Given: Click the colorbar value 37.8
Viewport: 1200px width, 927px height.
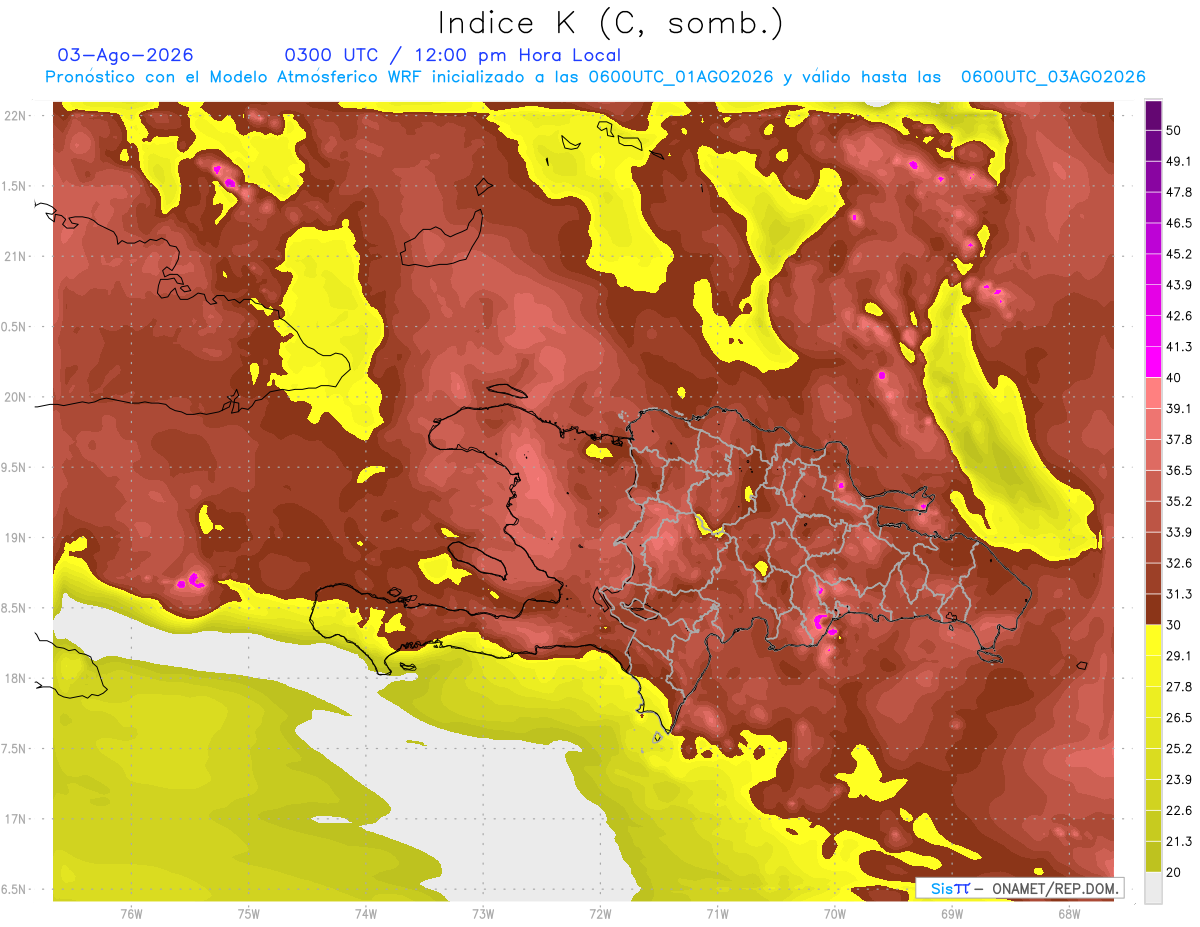Looking at the screenshot, I should coord(1179,439).
